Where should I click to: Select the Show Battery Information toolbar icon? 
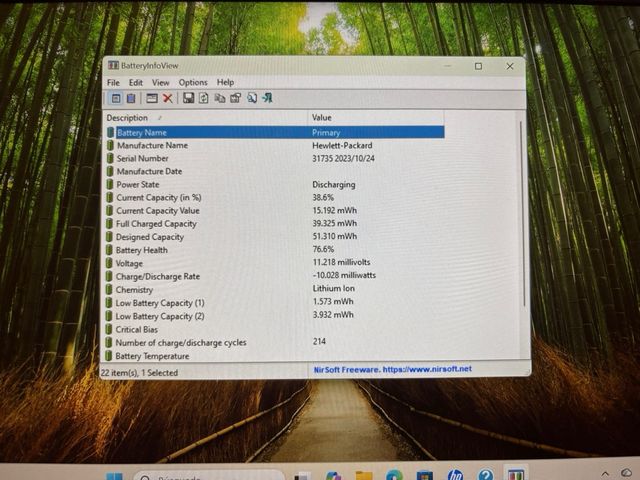(x=116, y=98)
